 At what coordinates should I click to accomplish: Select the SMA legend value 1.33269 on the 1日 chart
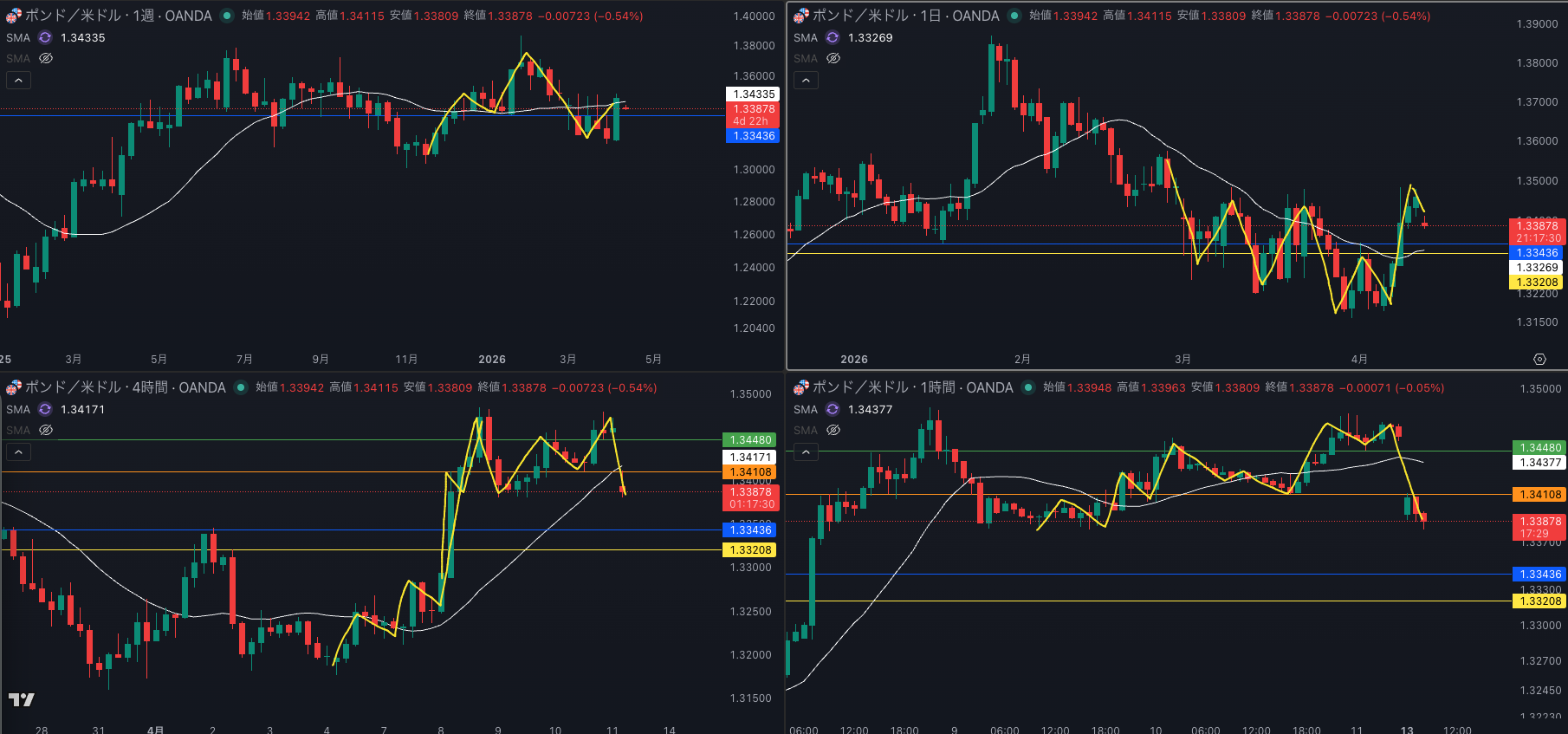coord(871,37)
